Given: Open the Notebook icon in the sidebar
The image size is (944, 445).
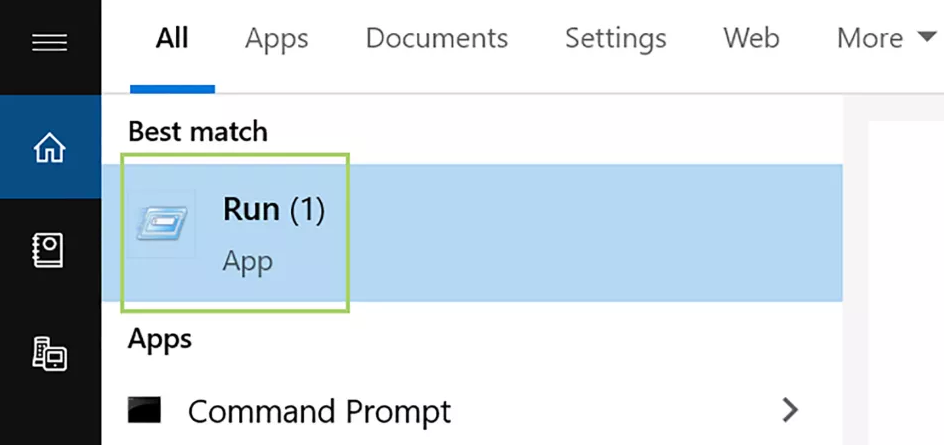Looking at the screenshot, I should [49, 251].
